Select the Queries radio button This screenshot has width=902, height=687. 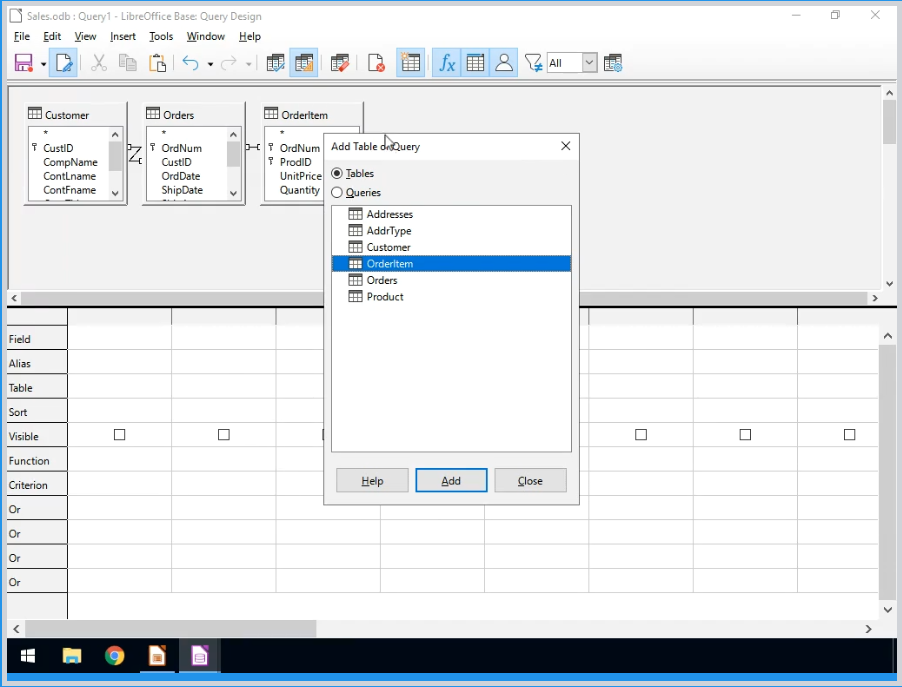337,192
